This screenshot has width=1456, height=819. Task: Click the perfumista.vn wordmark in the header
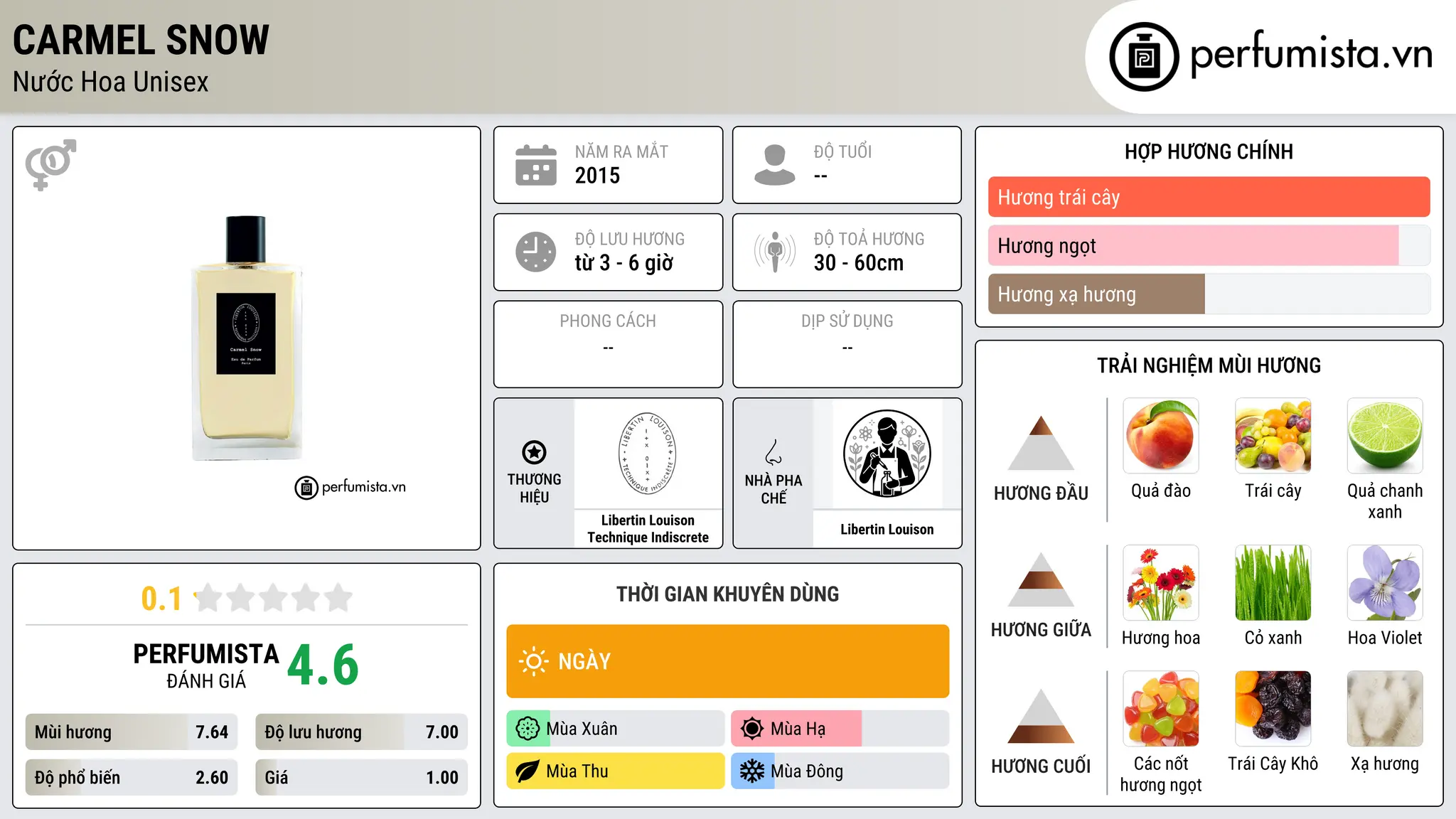tap(1312, 54)
